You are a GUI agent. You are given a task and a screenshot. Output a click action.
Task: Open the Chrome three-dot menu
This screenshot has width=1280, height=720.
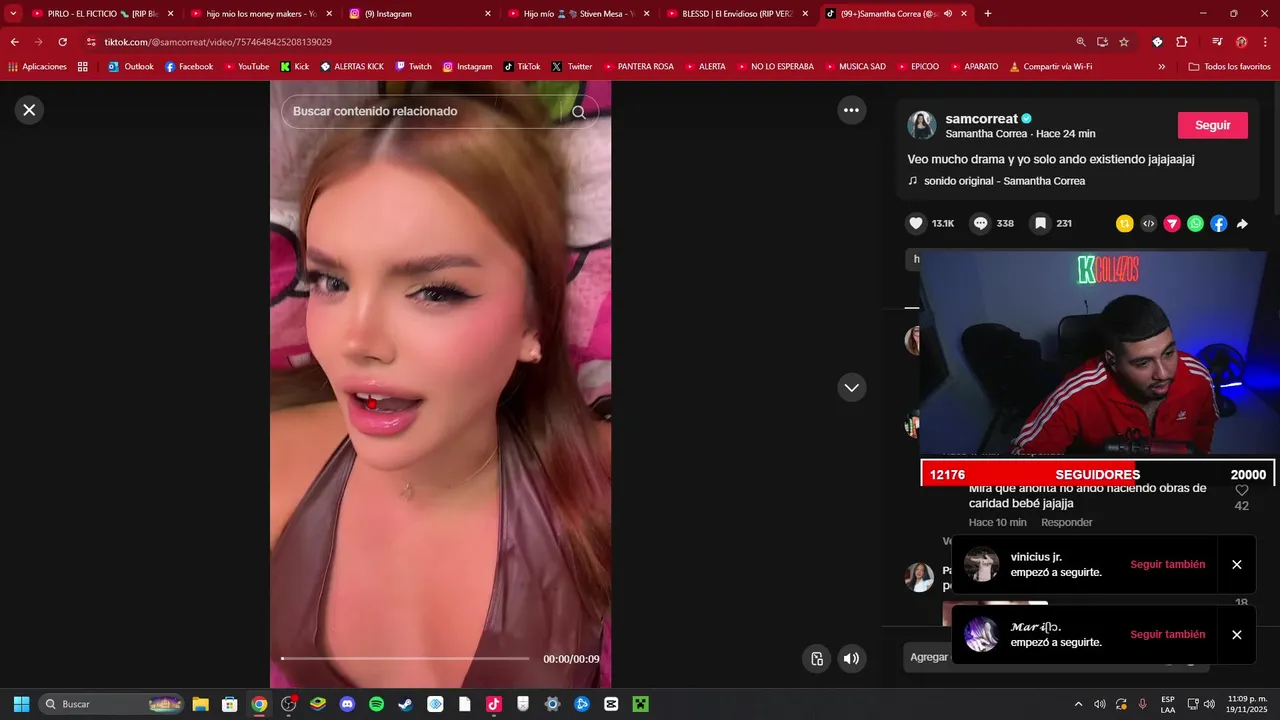[1264, 42]
